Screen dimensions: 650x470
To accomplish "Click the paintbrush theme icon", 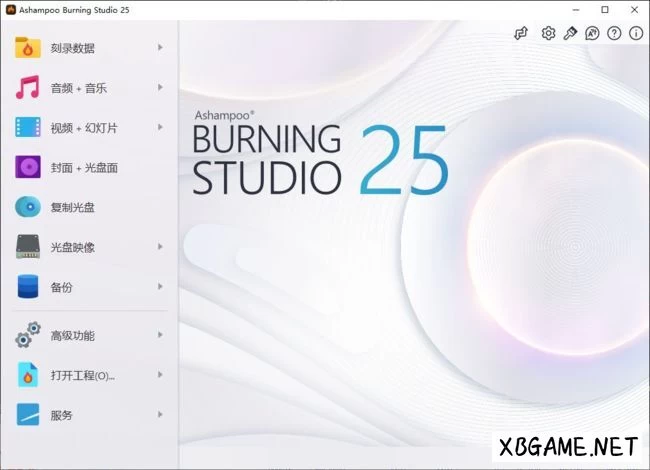I will click(x=570, y=33).
